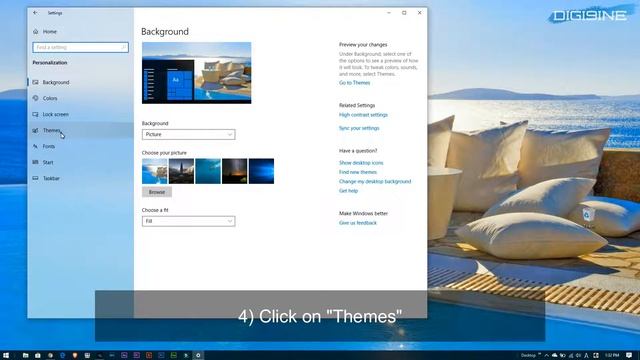
Task: Choose the mountain rock picture thumbnail
Action: [181, 171]
